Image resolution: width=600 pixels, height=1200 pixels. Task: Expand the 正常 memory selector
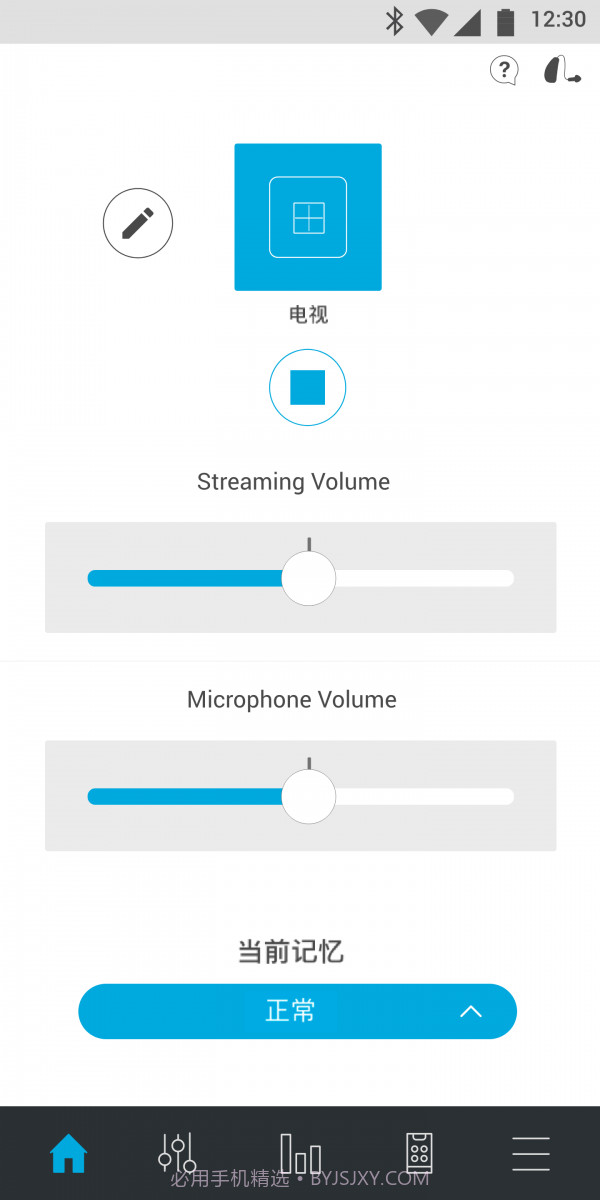pos(297,1011)
